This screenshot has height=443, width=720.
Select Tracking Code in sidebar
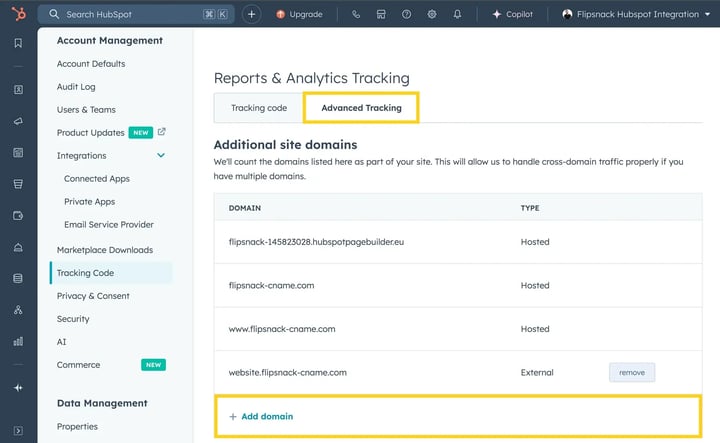111,273
